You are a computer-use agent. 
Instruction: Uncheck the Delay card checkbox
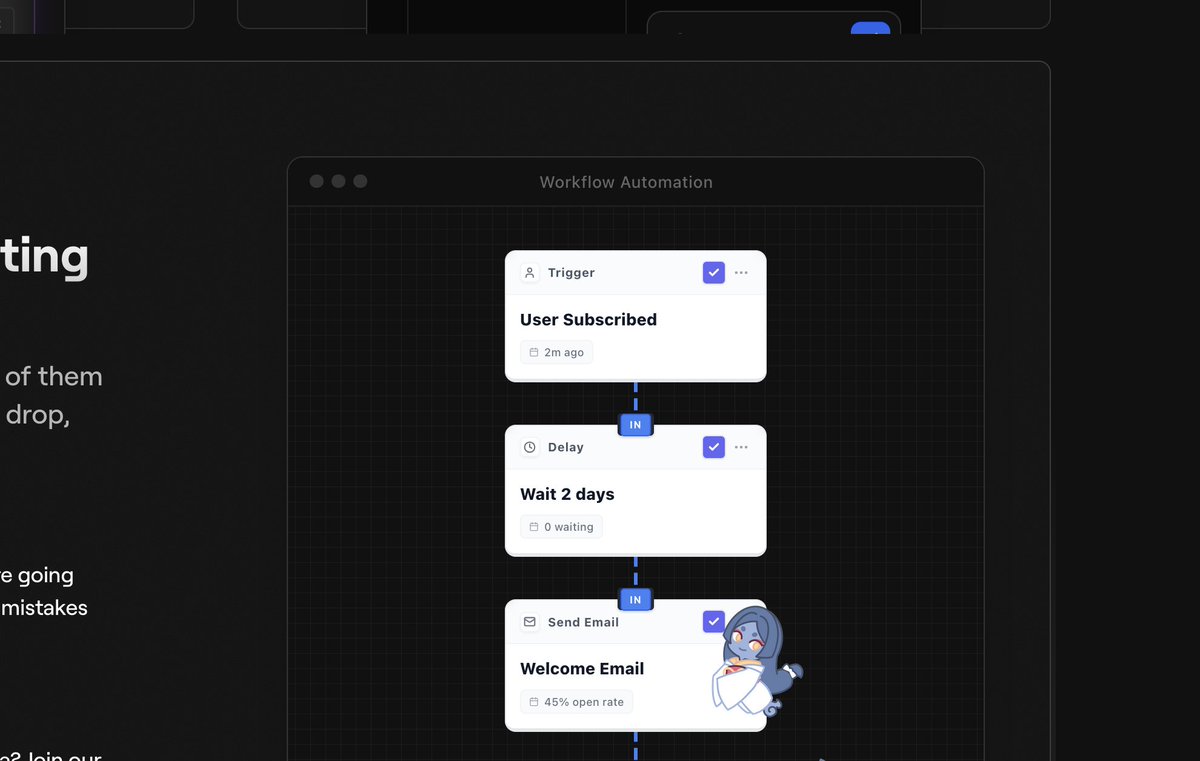coord(713,447)
